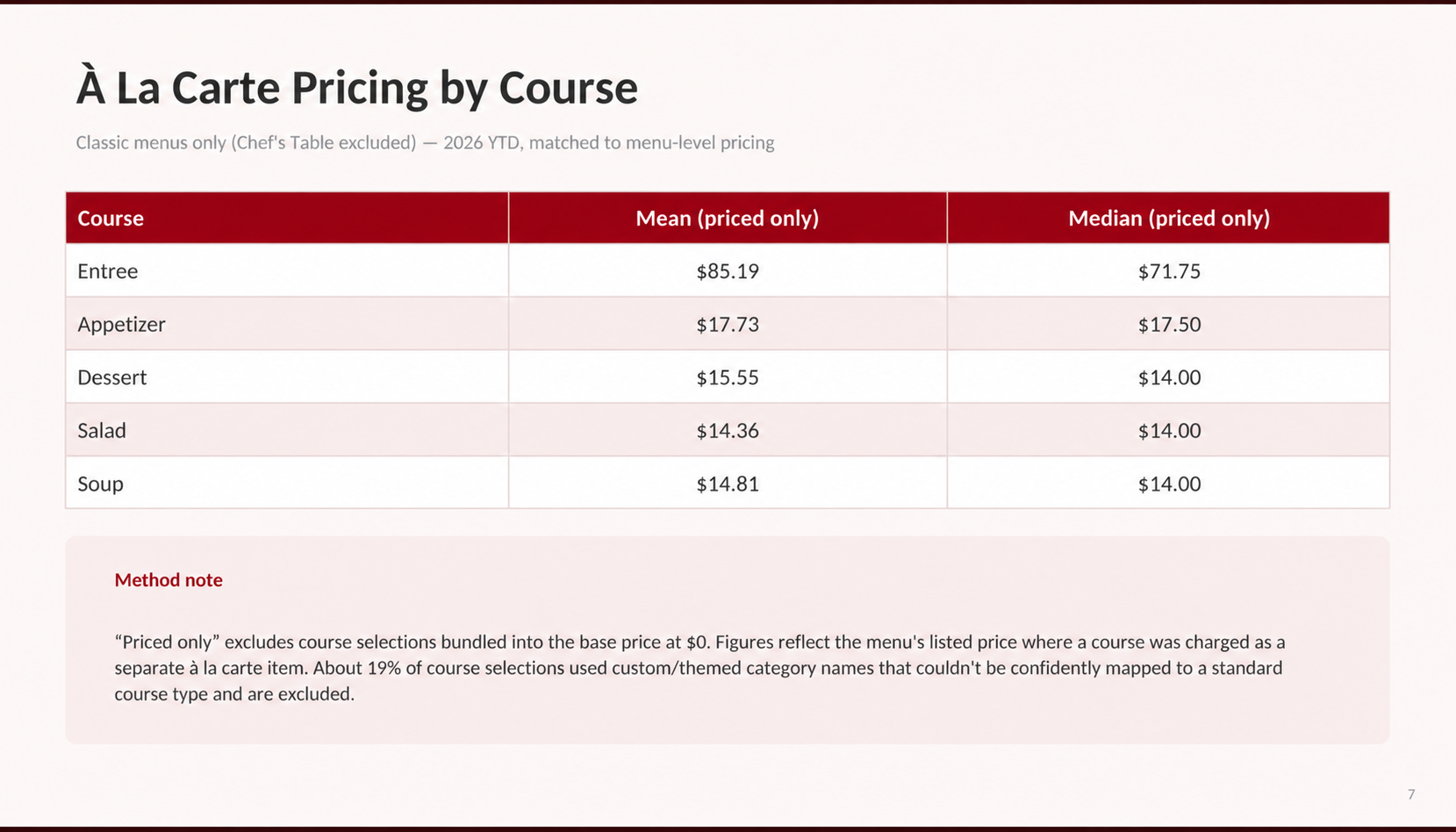Click the Entree median value $71.75
The height and width of the screenshot is (832, 1456).
coord(1169,271)
